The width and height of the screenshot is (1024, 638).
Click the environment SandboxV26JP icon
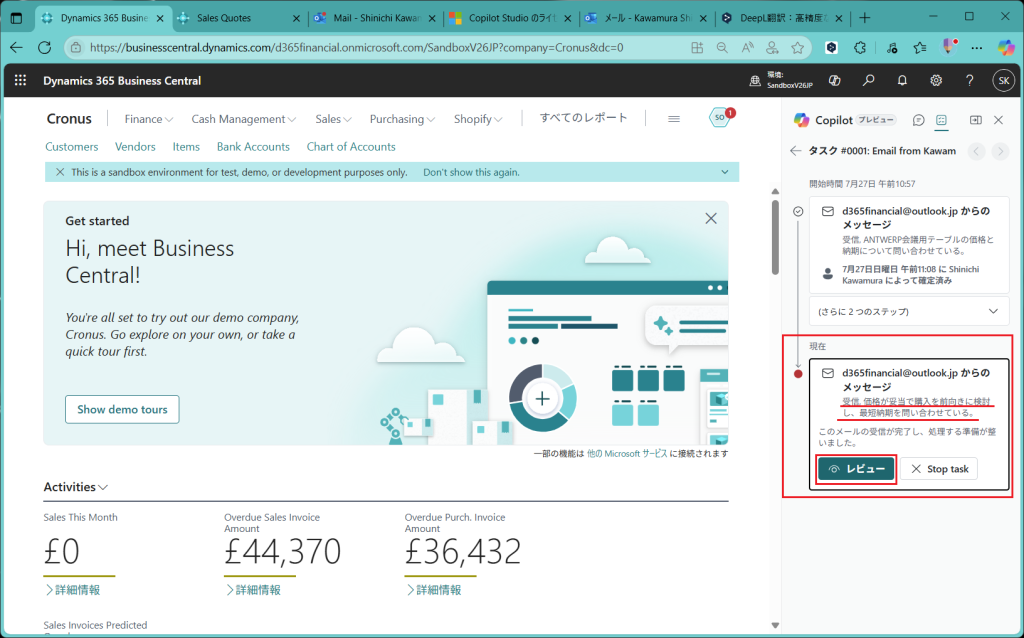pyautogui.click(x=755, y=80)
